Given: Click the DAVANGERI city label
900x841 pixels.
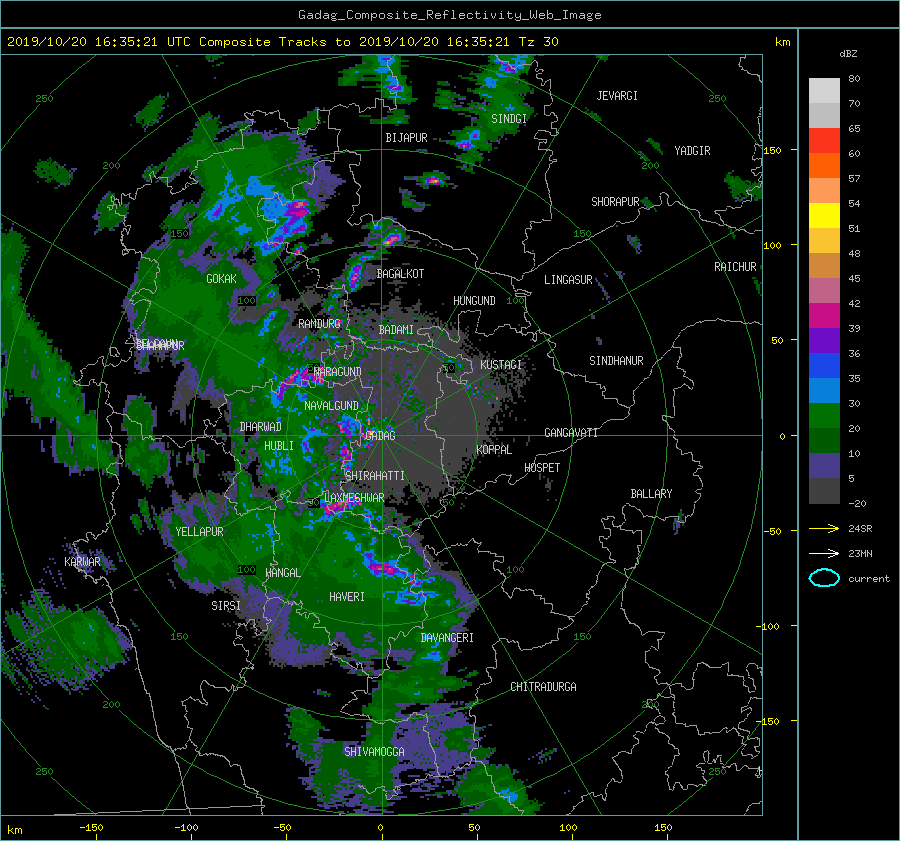Looking at the screenshot, I should (x=447, y=638).
